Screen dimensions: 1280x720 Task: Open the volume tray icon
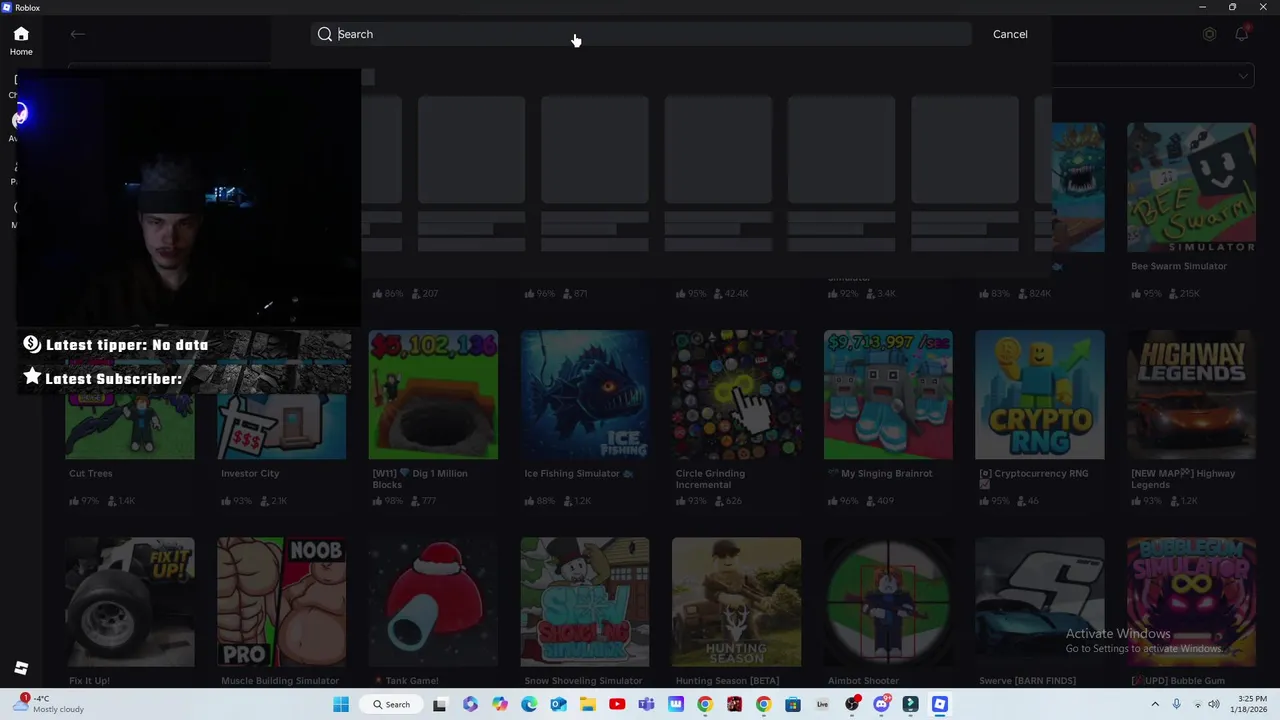[x=1214, y=704]
